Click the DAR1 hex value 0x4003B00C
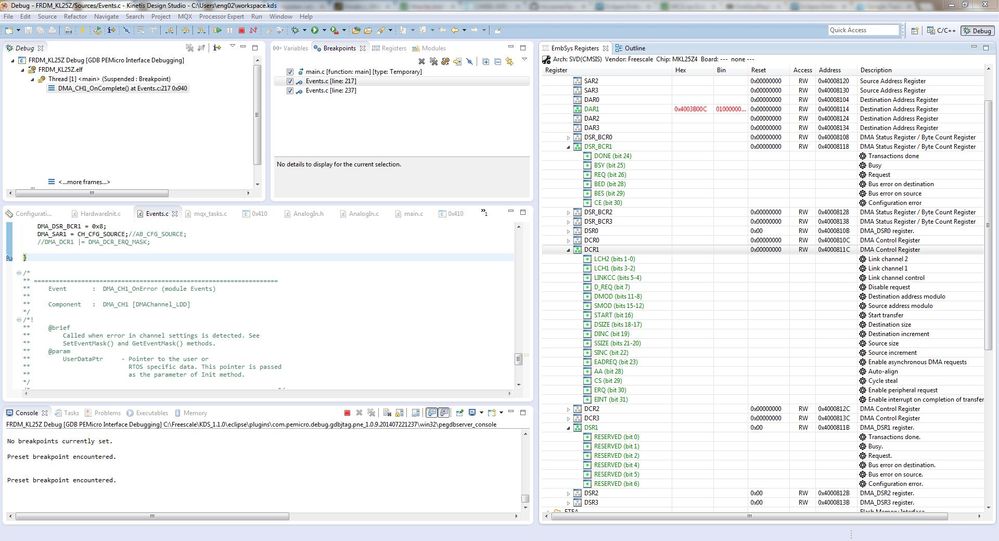Image resolution: width=999 pixels, height=541 pixels. pos(690,109)
